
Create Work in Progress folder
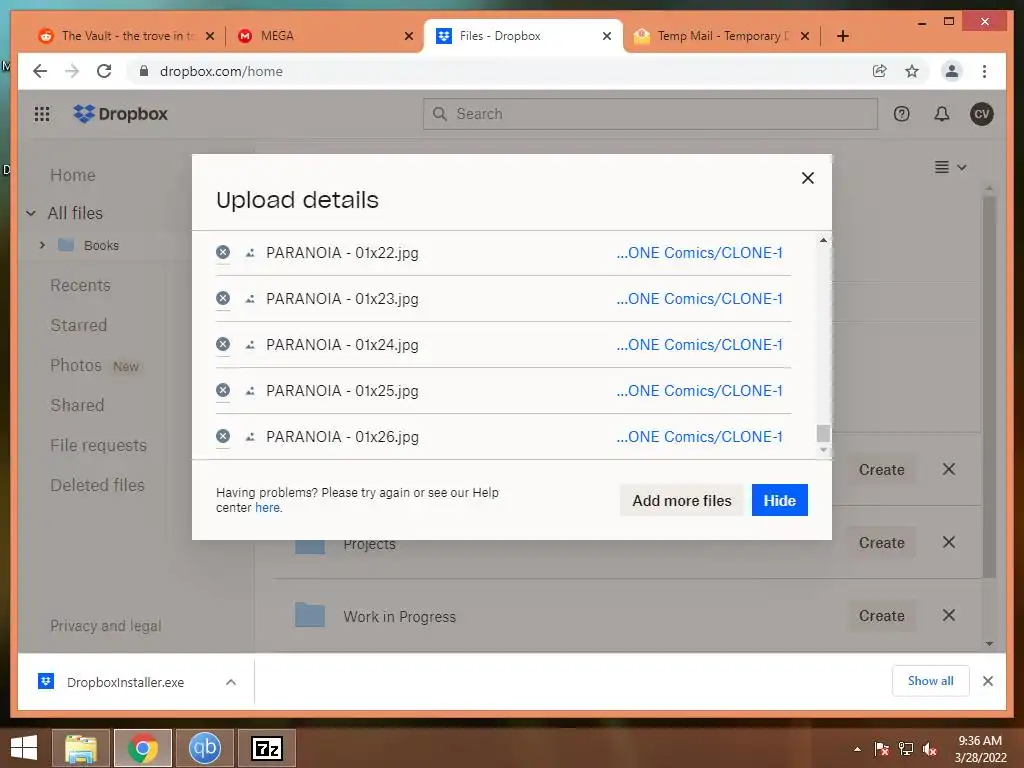881,616
